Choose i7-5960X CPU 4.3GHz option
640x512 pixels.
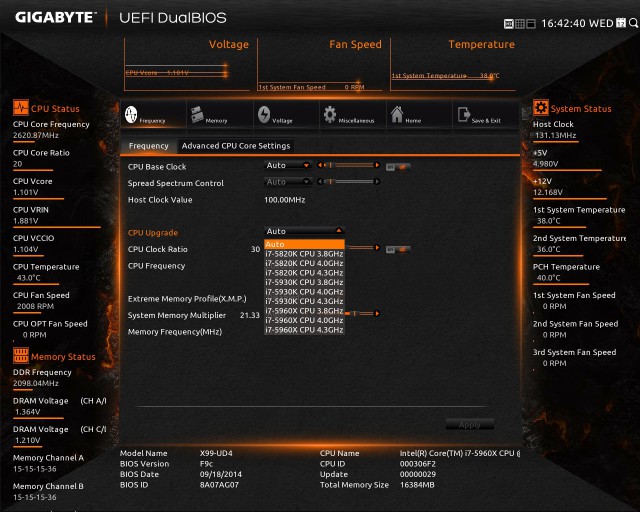click(304, 330)
